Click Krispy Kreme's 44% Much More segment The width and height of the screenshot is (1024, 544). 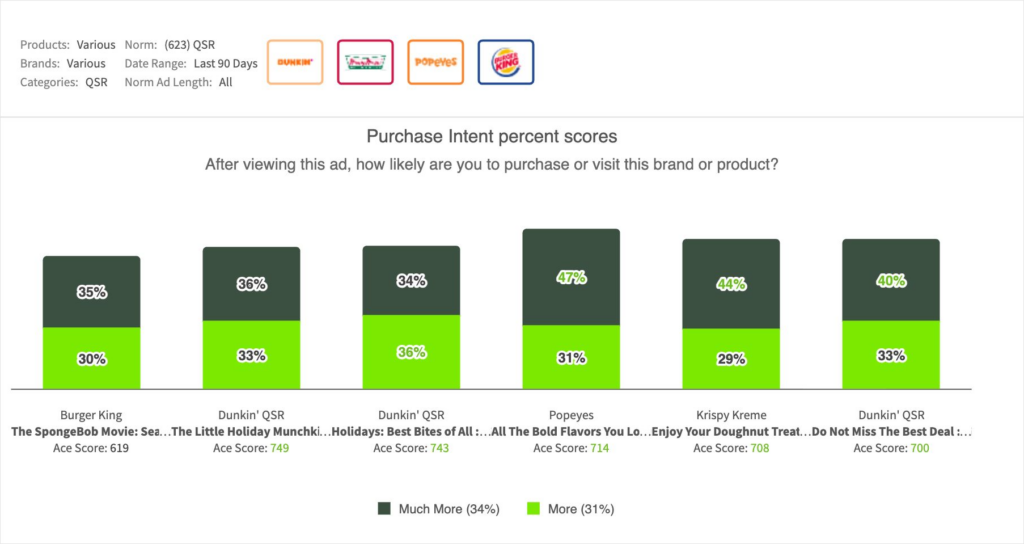(731, 284)
